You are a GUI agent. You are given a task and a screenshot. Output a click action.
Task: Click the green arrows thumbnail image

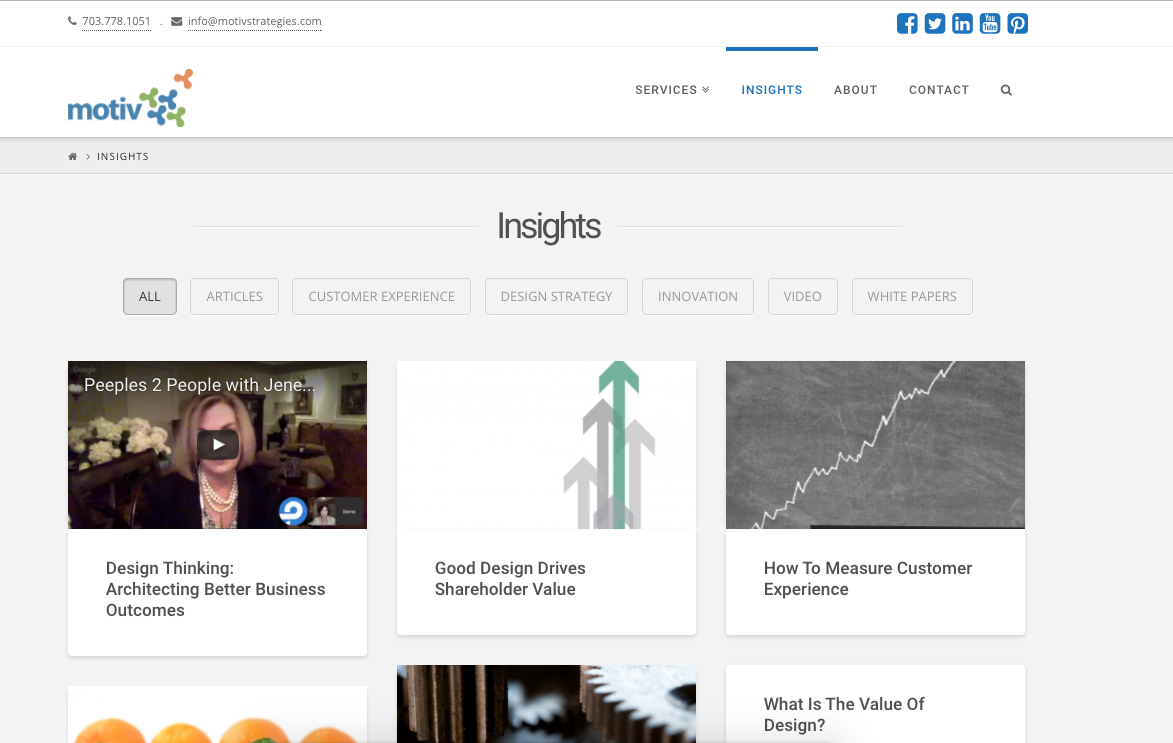pyautogui.click(x=546, y=445)
